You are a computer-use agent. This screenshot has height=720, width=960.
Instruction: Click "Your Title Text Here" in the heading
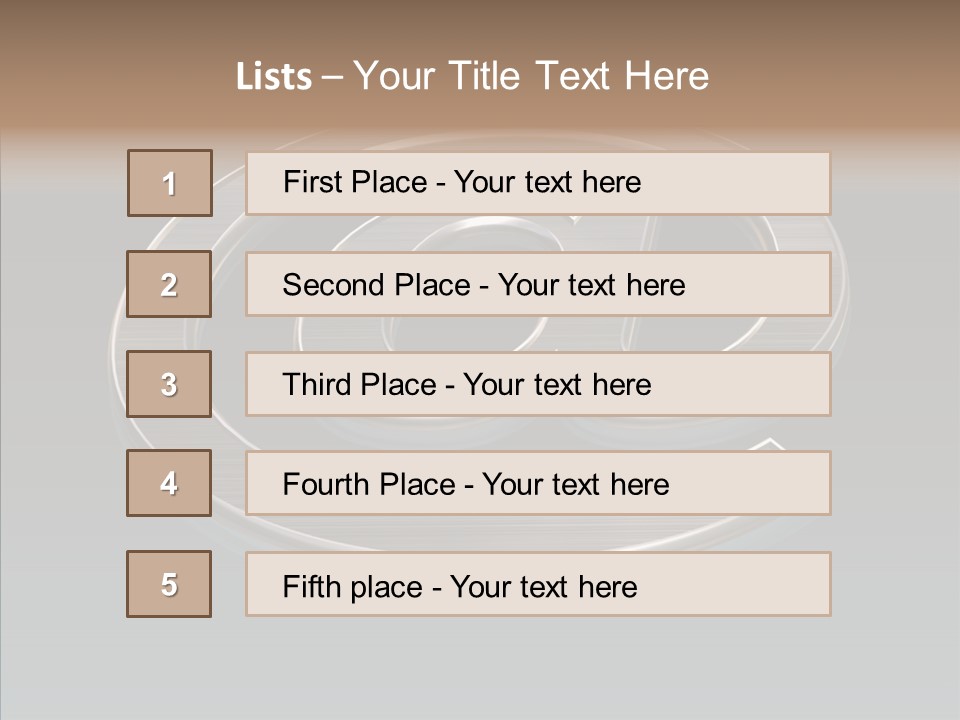click(531, 76)
